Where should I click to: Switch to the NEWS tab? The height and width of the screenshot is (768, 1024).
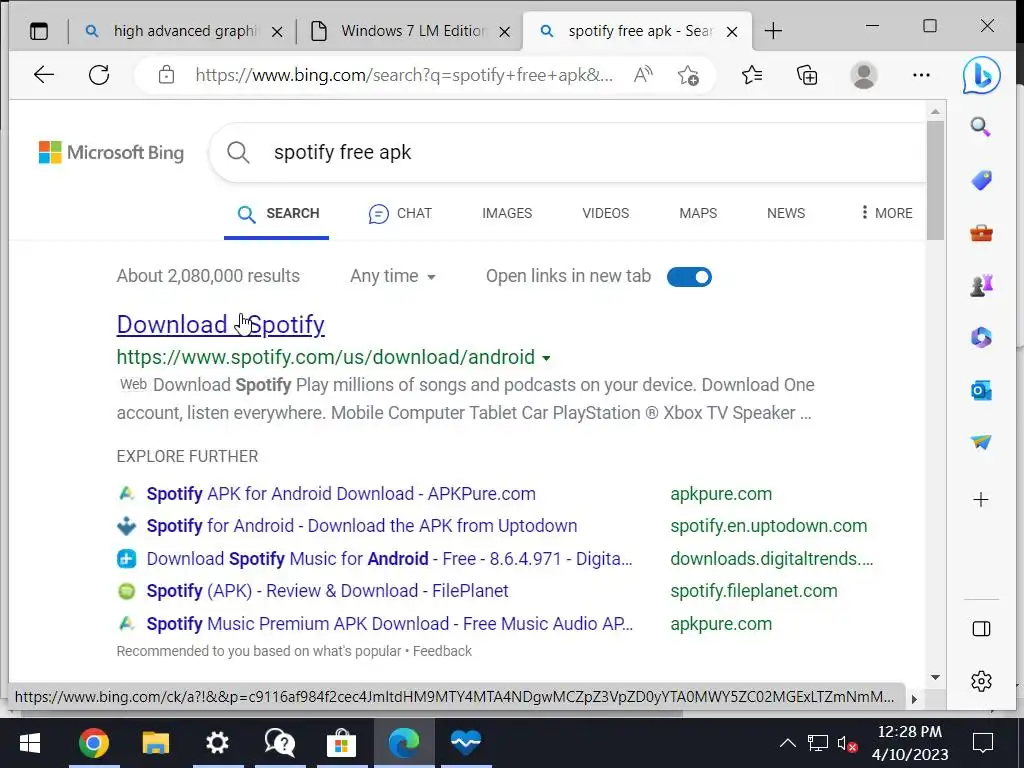click(x=786, y=213)
